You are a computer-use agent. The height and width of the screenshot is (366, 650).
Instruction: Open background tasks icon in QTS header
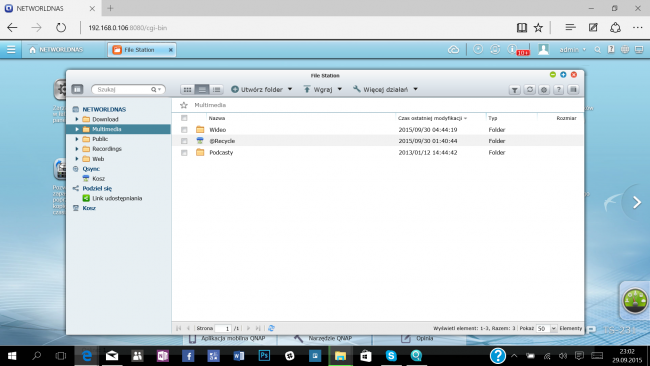tap(478, 49)
